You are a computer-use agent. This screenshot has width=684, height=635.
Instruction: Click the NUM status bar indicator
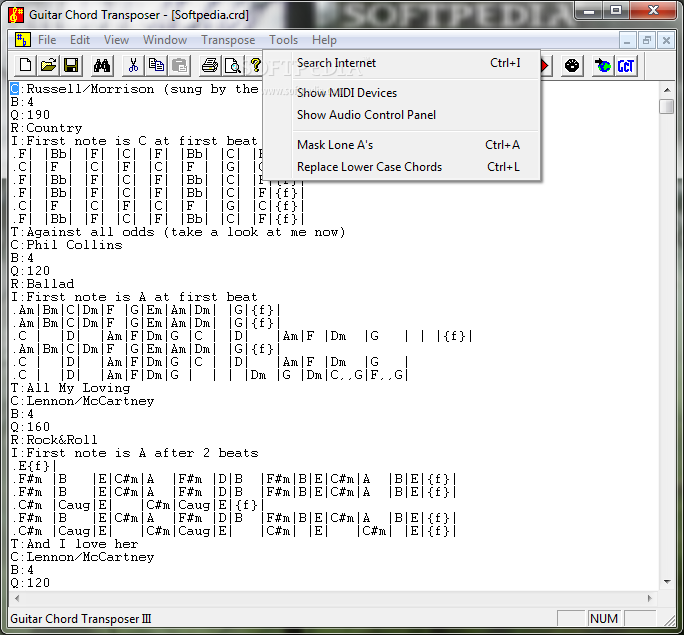click(604, 619)
